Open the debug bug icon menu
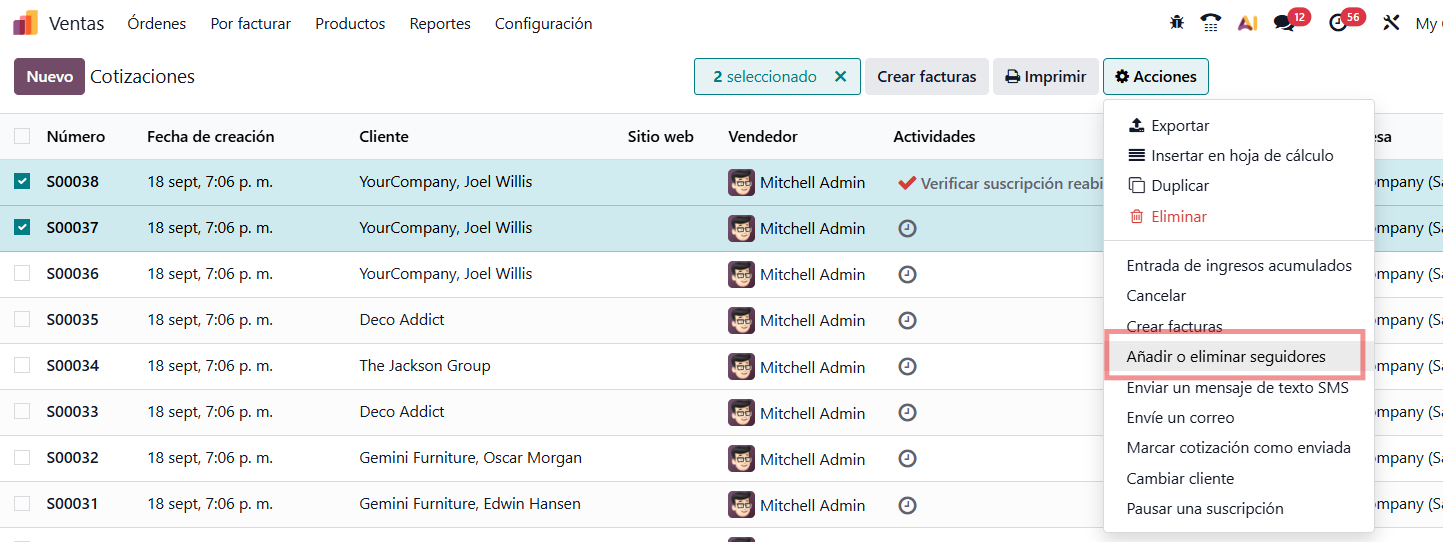The image size is (1443, 542). [1176, 23]
